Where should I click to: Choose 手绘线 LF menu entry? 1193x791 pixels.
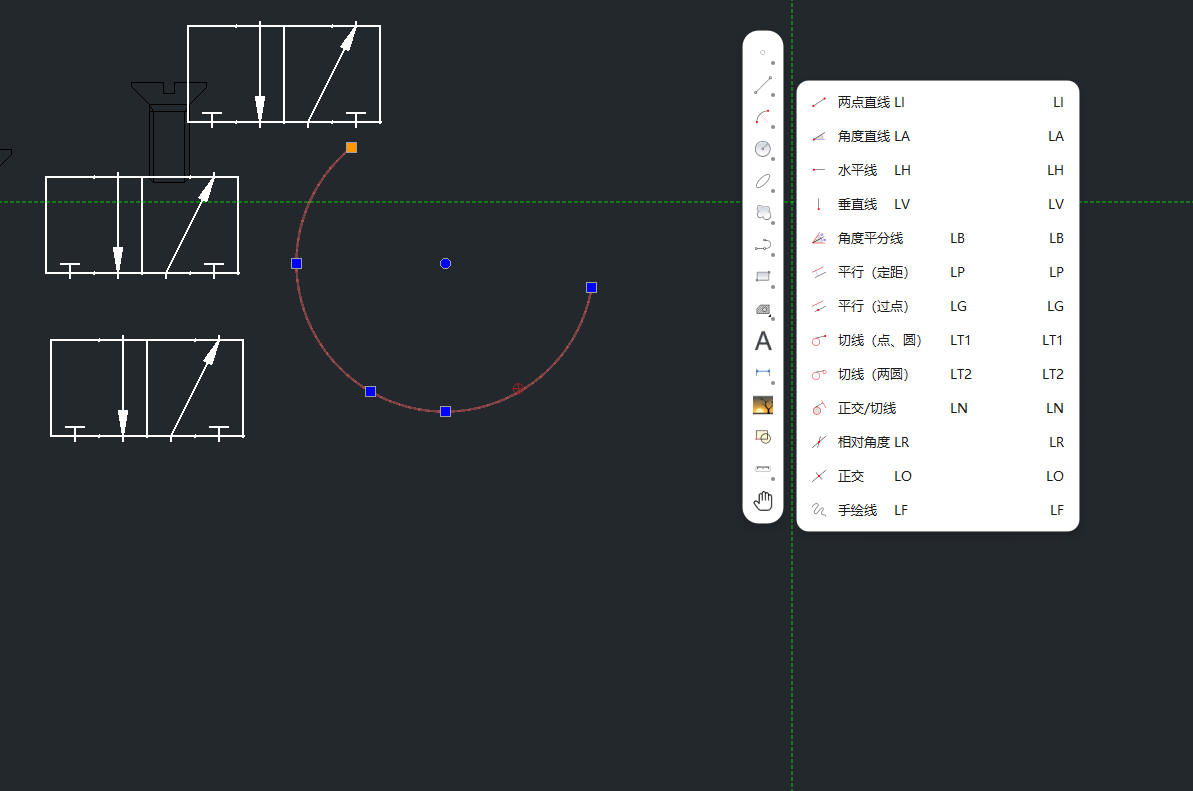pos(937,510)
